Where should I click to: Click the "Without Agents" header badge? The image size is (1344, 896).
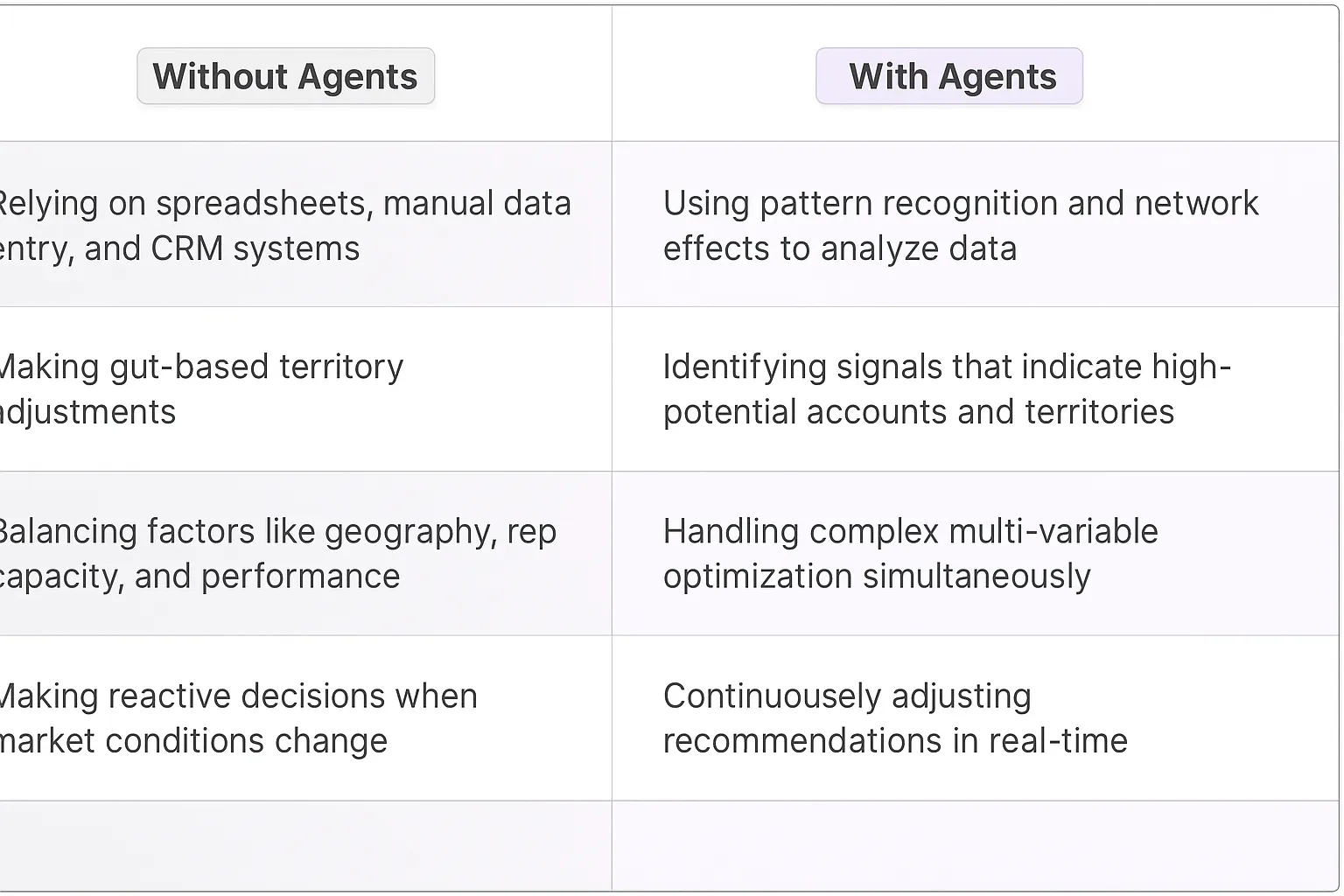(x=285, y=77)
